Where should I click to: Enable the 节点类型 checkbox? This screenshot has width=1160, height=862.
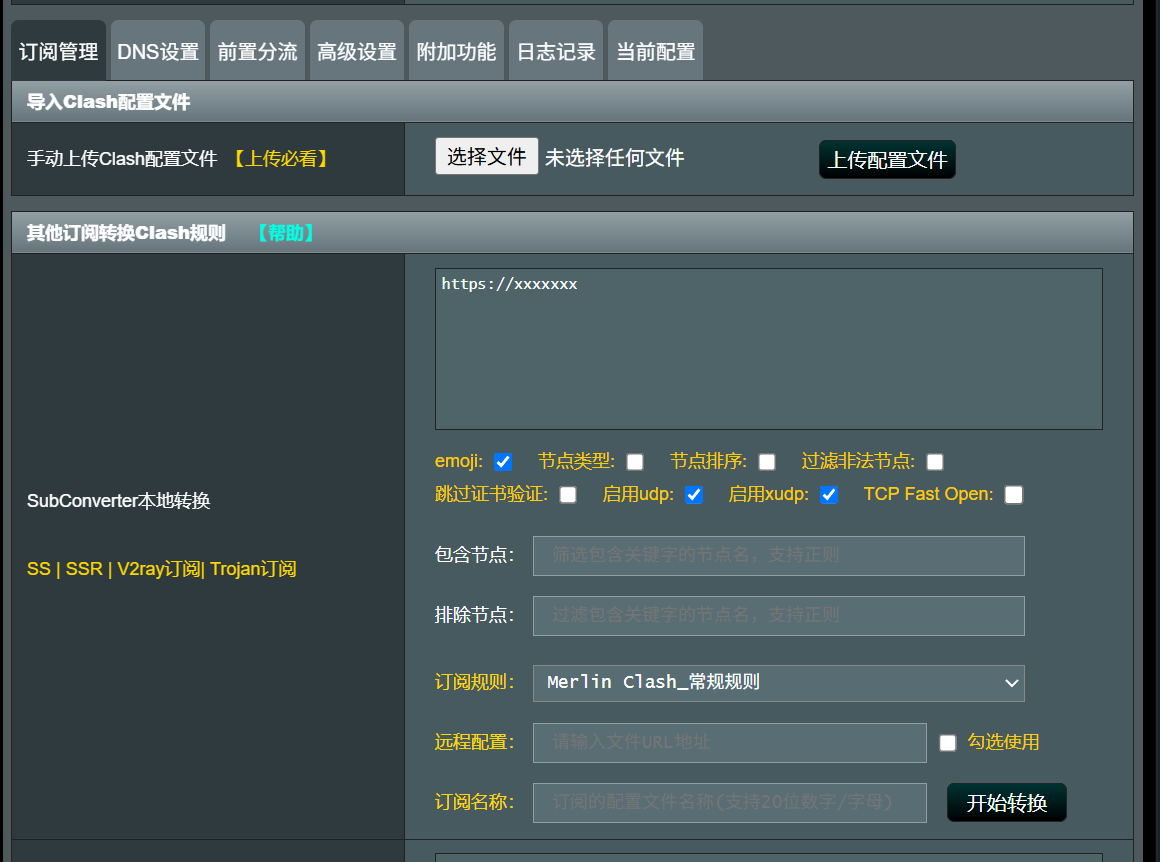coord(635,462)
